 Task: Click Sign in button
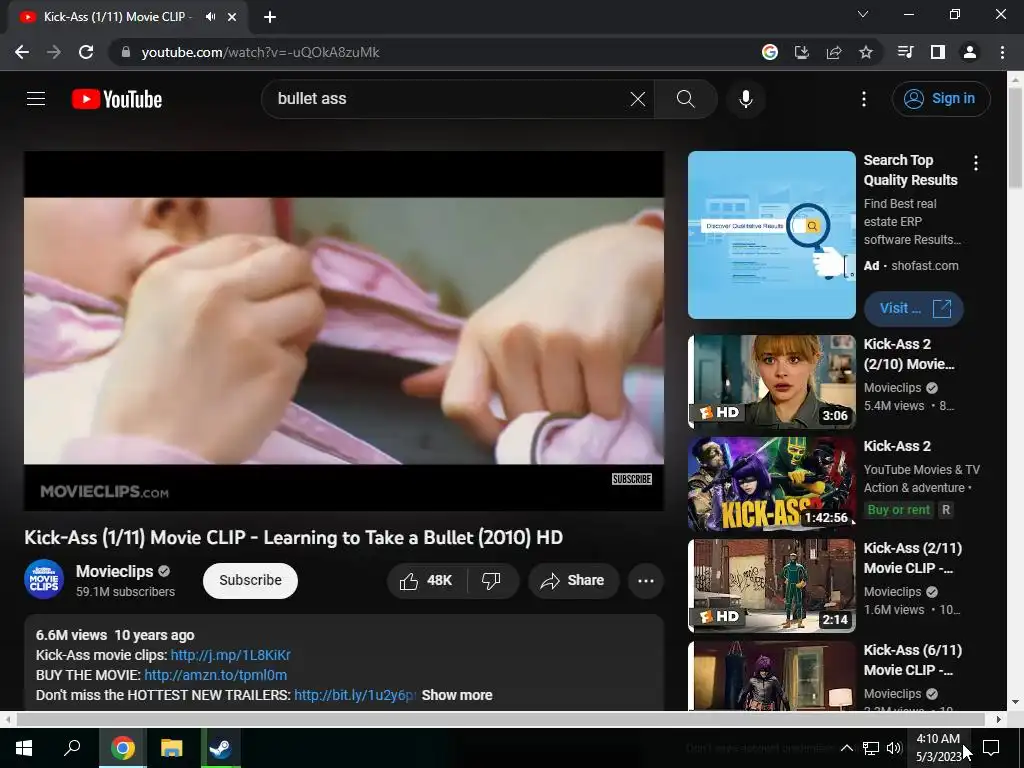point(940,99)
